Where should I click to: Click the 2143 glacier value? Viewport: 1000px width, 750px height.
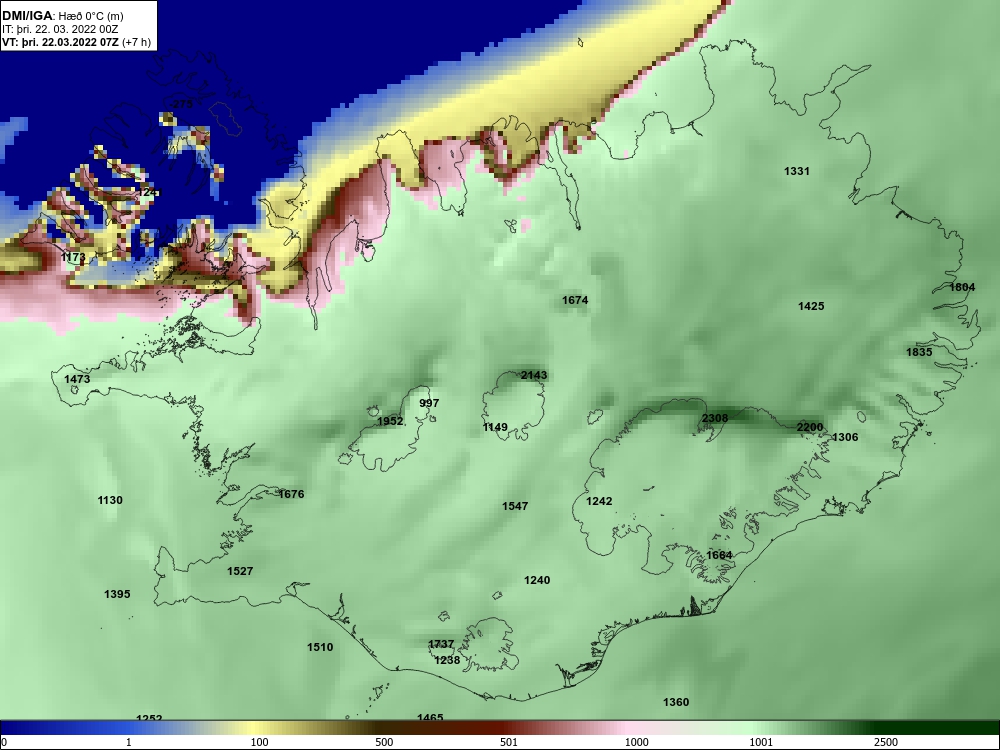tap(534, 375)
